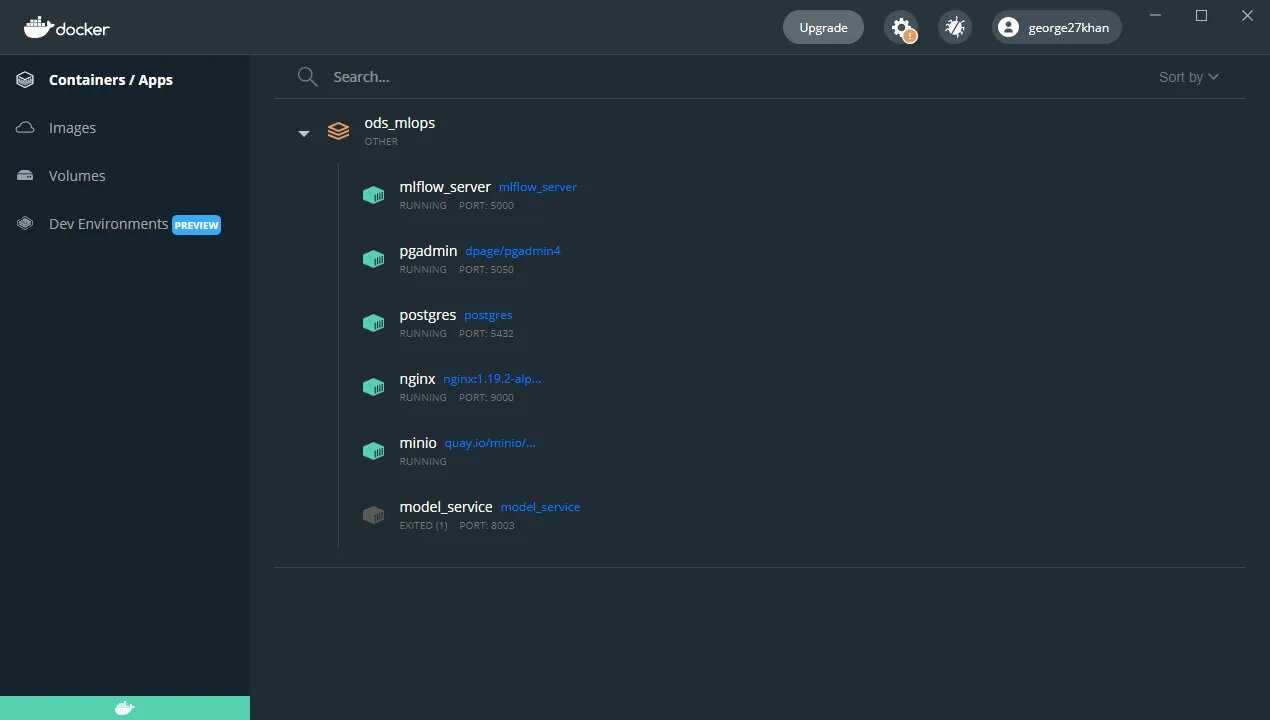This screenshot has width=1270, height=720.
Task: Collapse the ods_mlops app group
Action: coord(304,133)
